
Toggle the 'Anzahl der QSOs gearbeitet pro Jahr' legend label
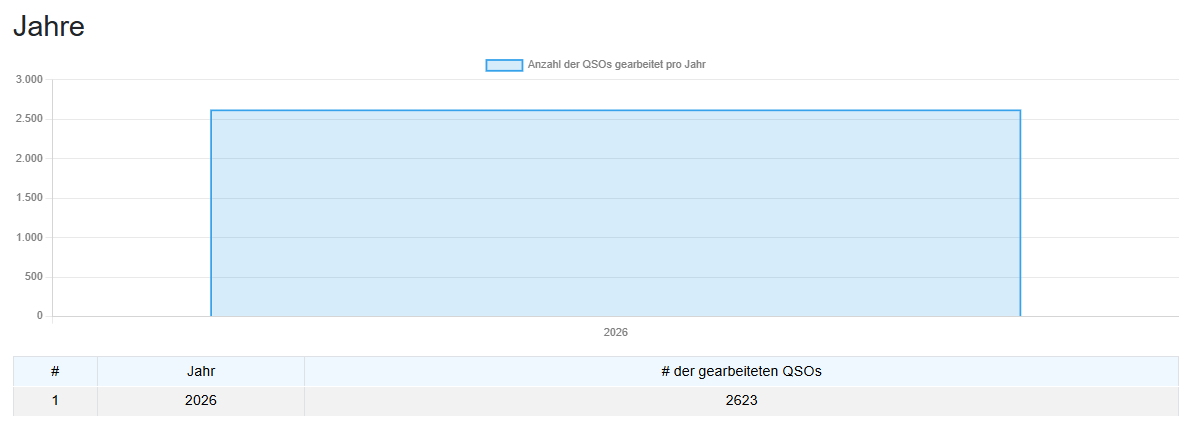click(x=617, y=65)
